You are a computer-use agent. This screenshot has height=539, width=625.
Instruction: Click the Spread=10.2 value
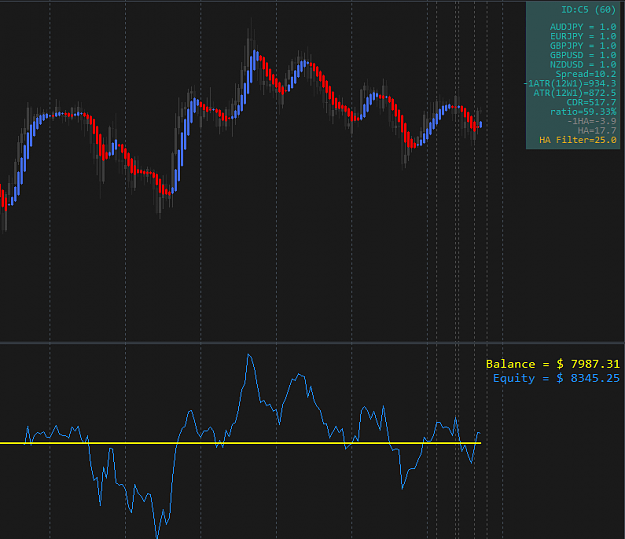(x=586, y=74)
